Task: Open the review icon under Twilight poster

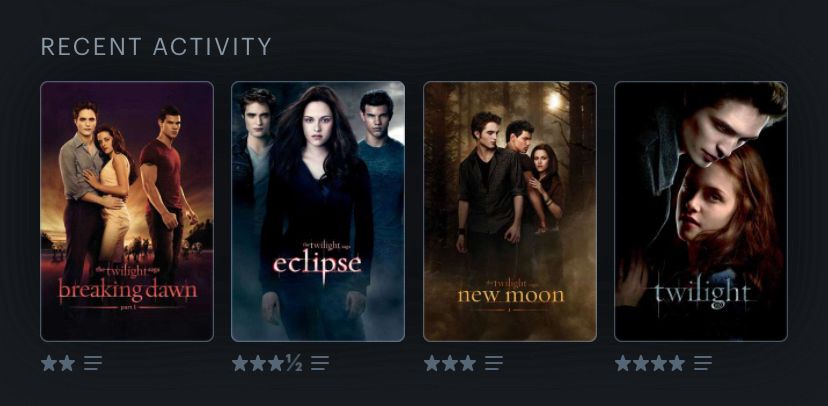Action: click(x=703, y=363)
